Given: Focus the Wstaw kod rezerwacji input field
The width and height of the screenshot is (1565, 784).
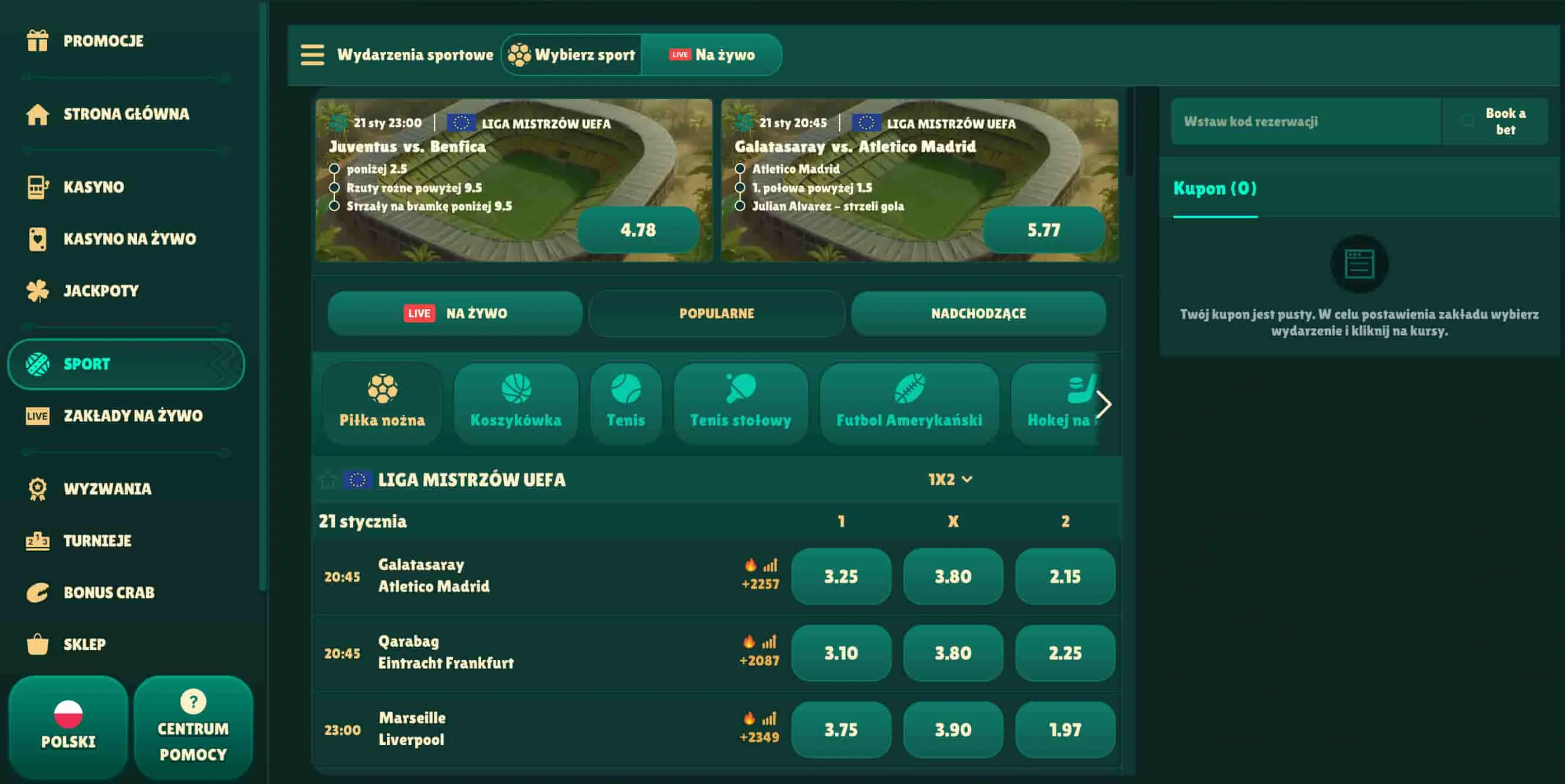Looking at the screenshot, I should point(1306,121).
